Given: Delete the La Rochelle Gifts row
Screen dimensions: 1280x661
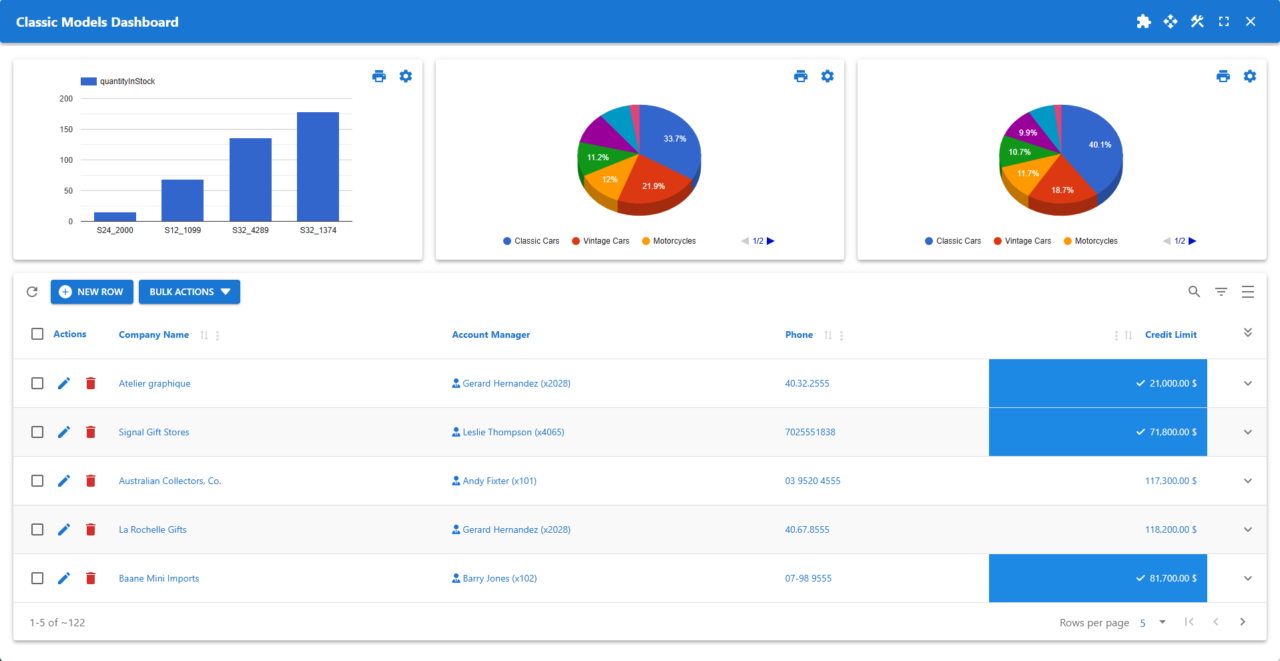Looking at the screenshot, I should 91,529.
